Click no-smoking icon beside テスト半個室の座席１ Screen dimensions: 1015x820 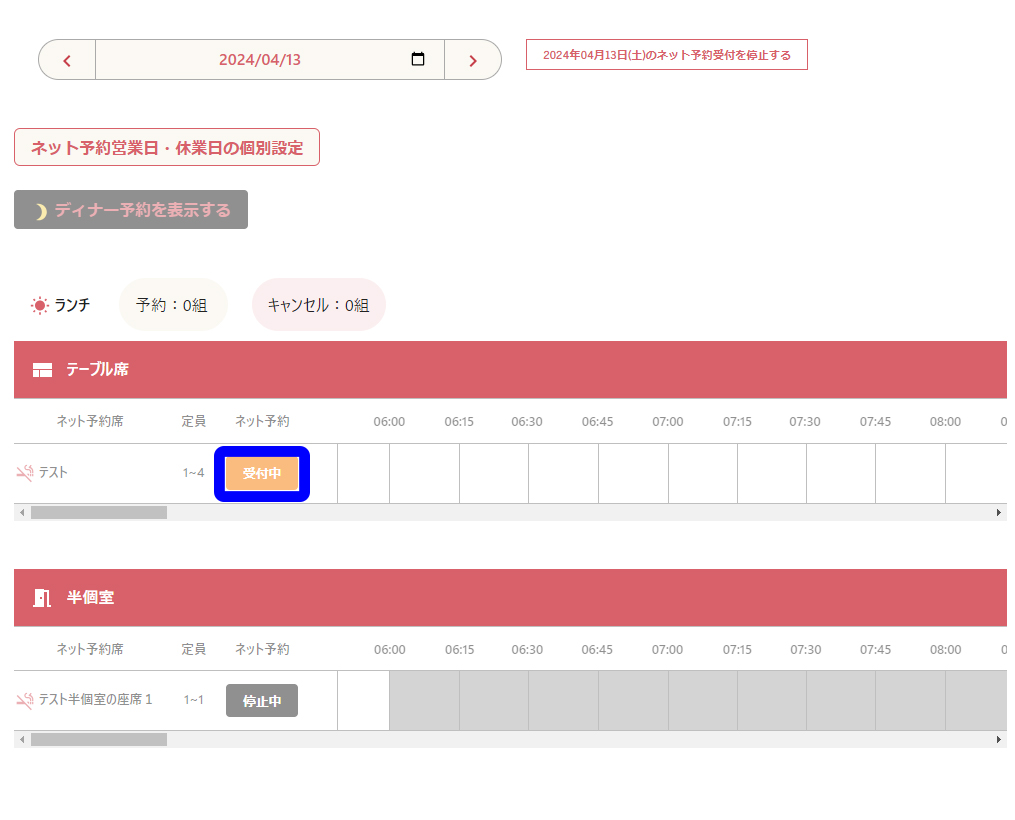[x=25, y=700]
